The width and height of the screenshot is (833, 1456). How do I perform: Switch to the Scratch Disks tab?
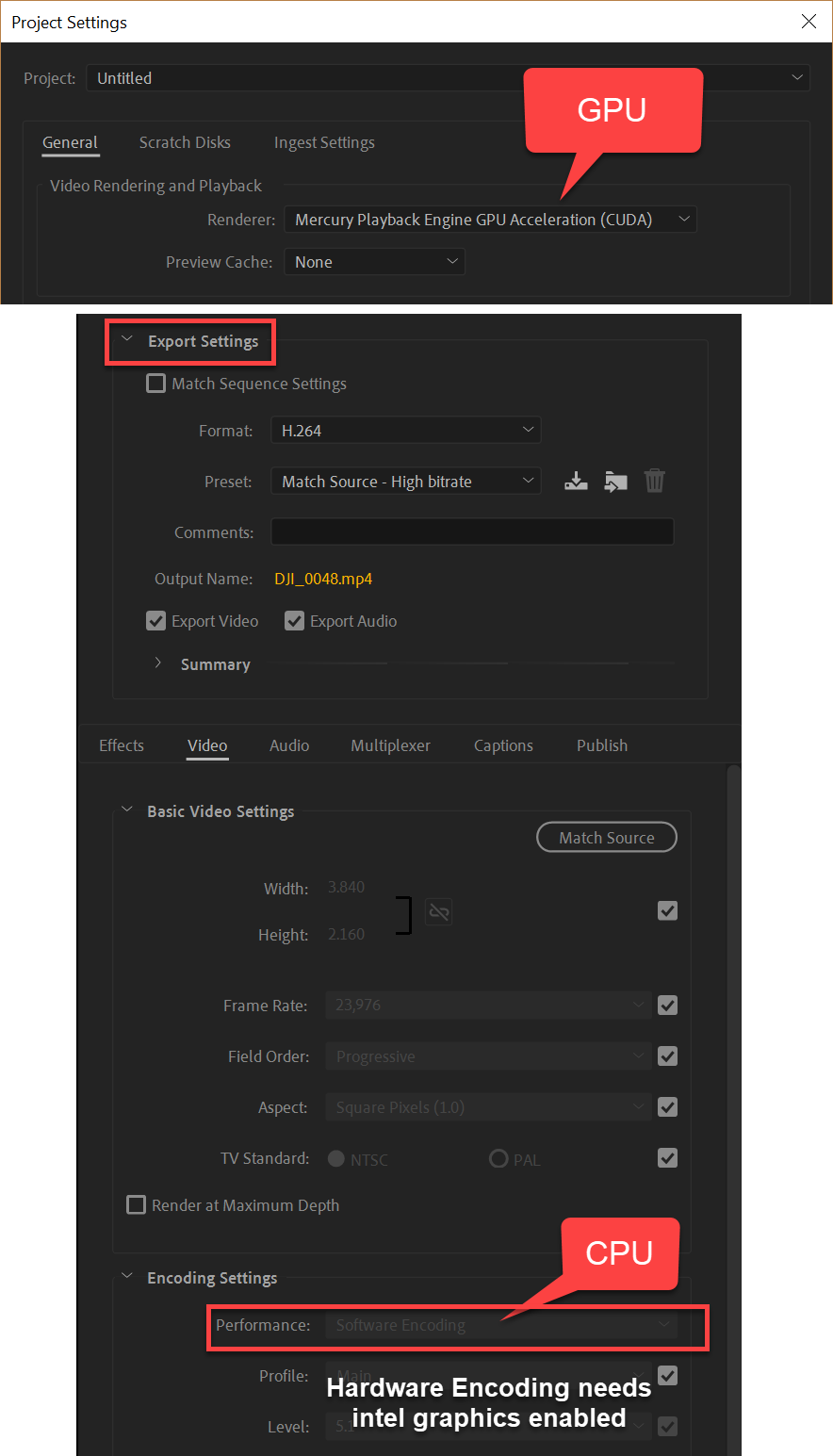pyautogui.click(x=184, y=142)
